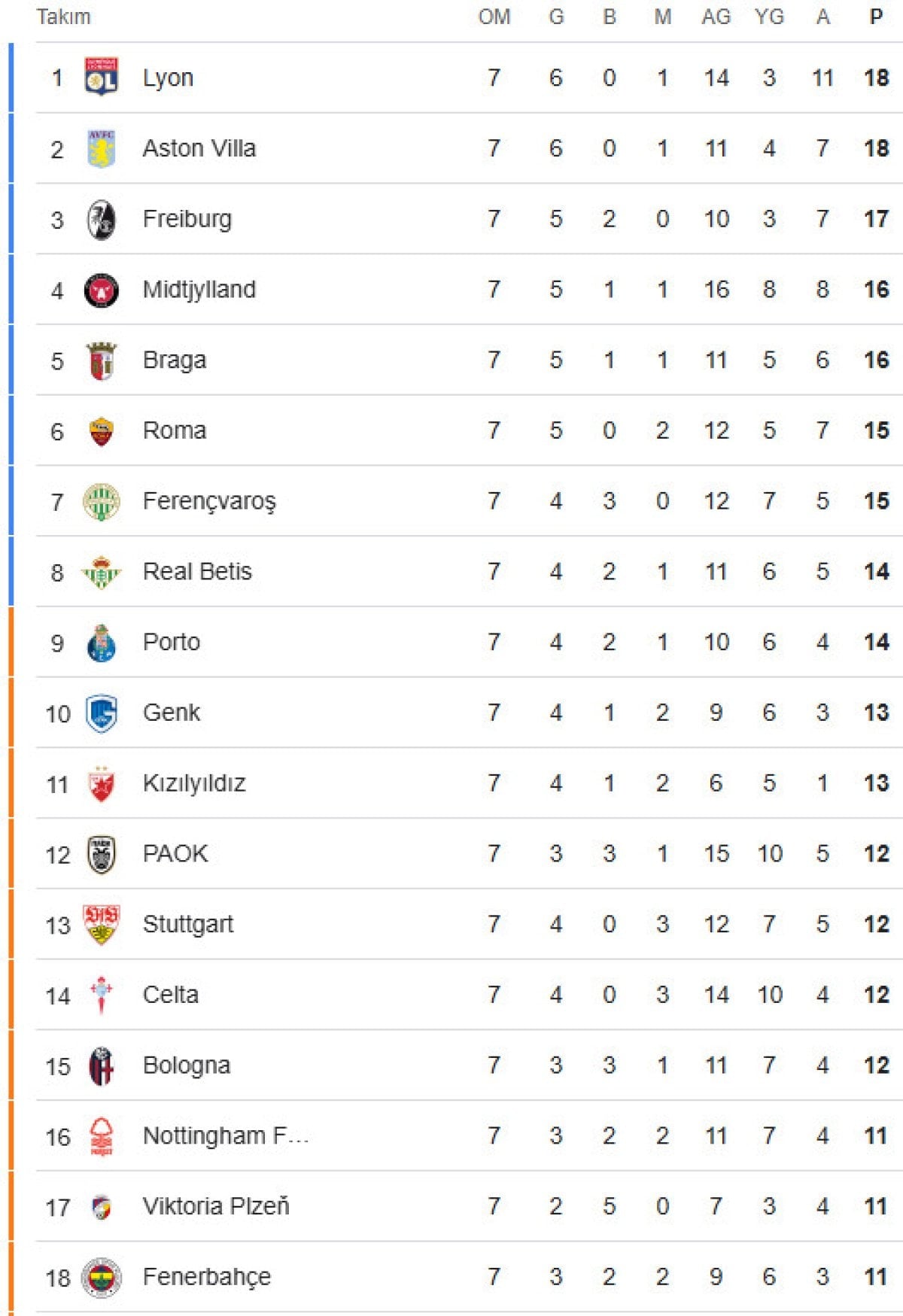
Task: Open the Nottingham Forest team link
Action: click(x=226, y=1135)
